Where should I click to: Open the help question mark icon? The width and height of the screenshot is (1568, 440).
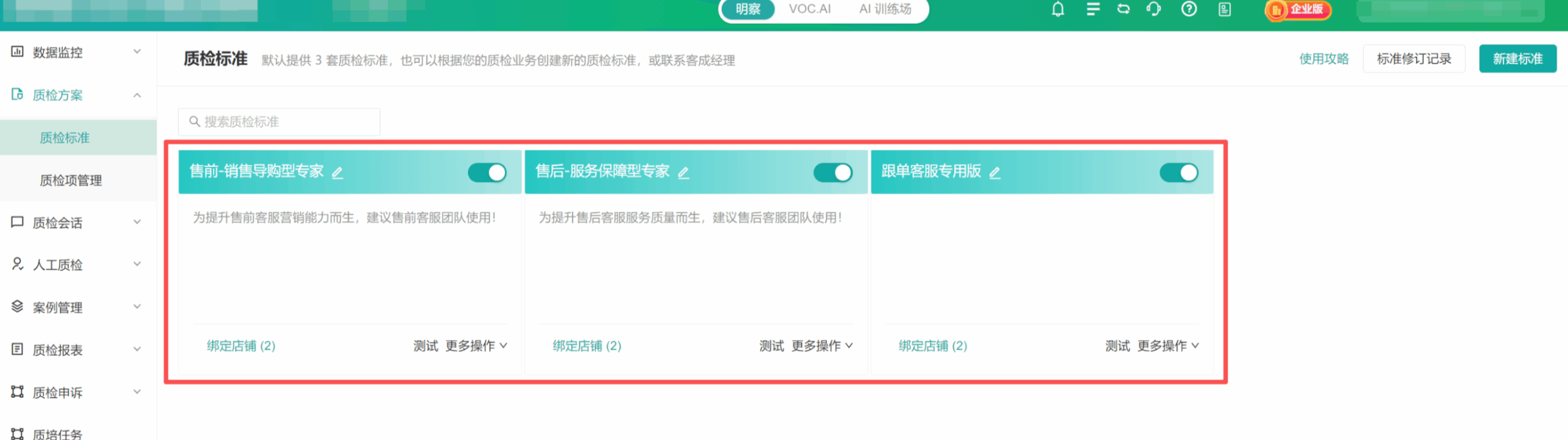coord(1189,9)
